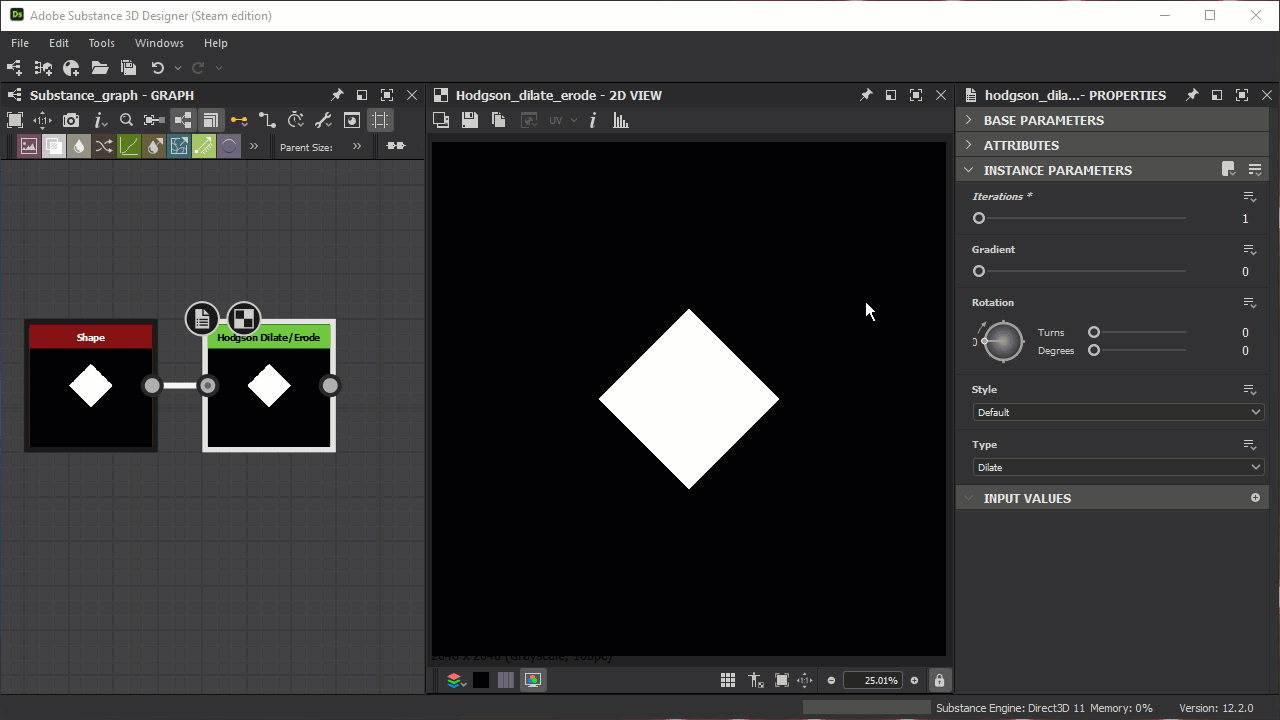Screen dimensions: 1280x720
Task: Zoom out with minus button in 2D View
Action: coord(832,680)
